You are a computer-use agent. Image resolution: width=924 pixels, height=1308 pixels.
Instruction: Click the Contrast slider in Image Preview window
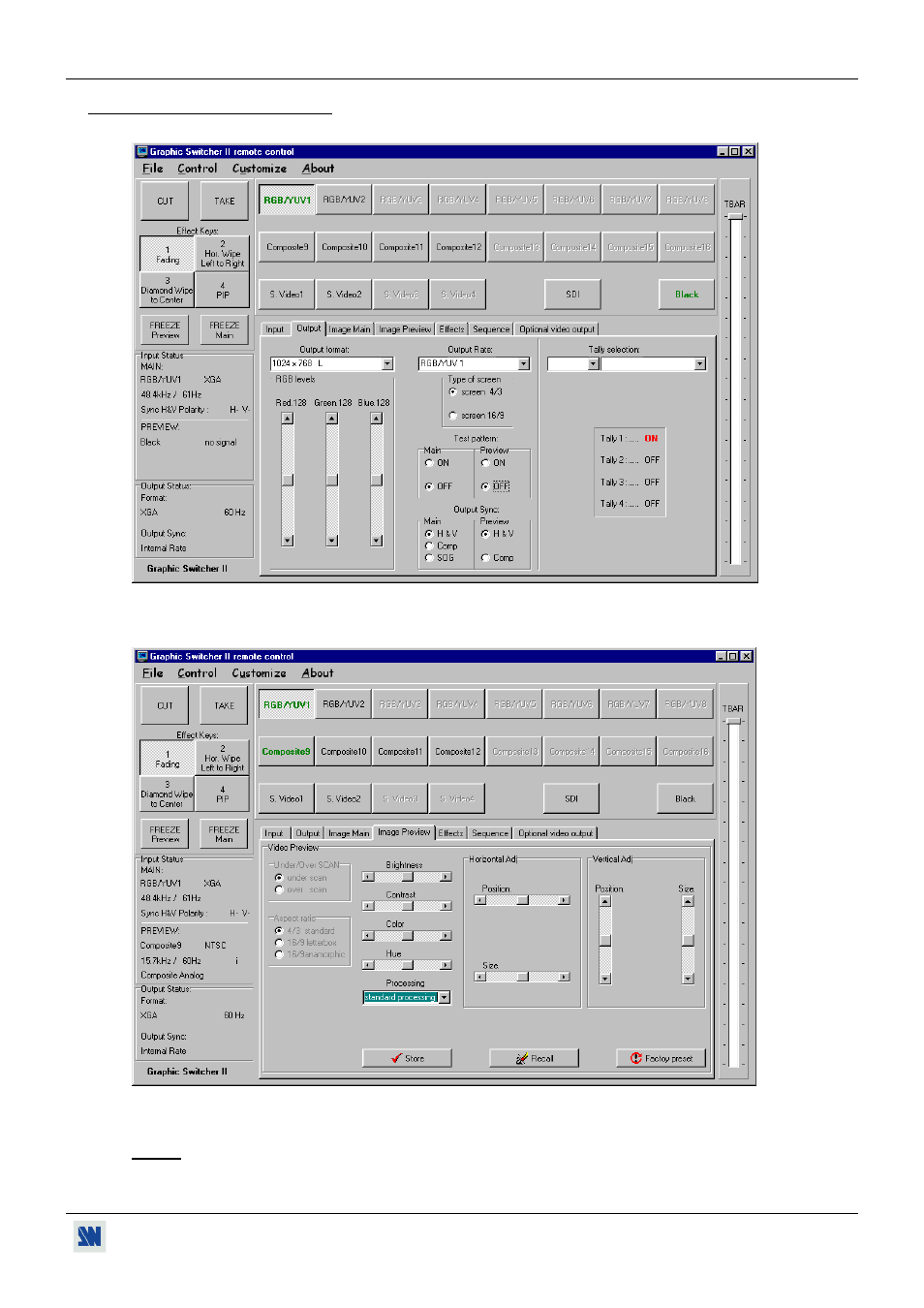tap(407, 906)
